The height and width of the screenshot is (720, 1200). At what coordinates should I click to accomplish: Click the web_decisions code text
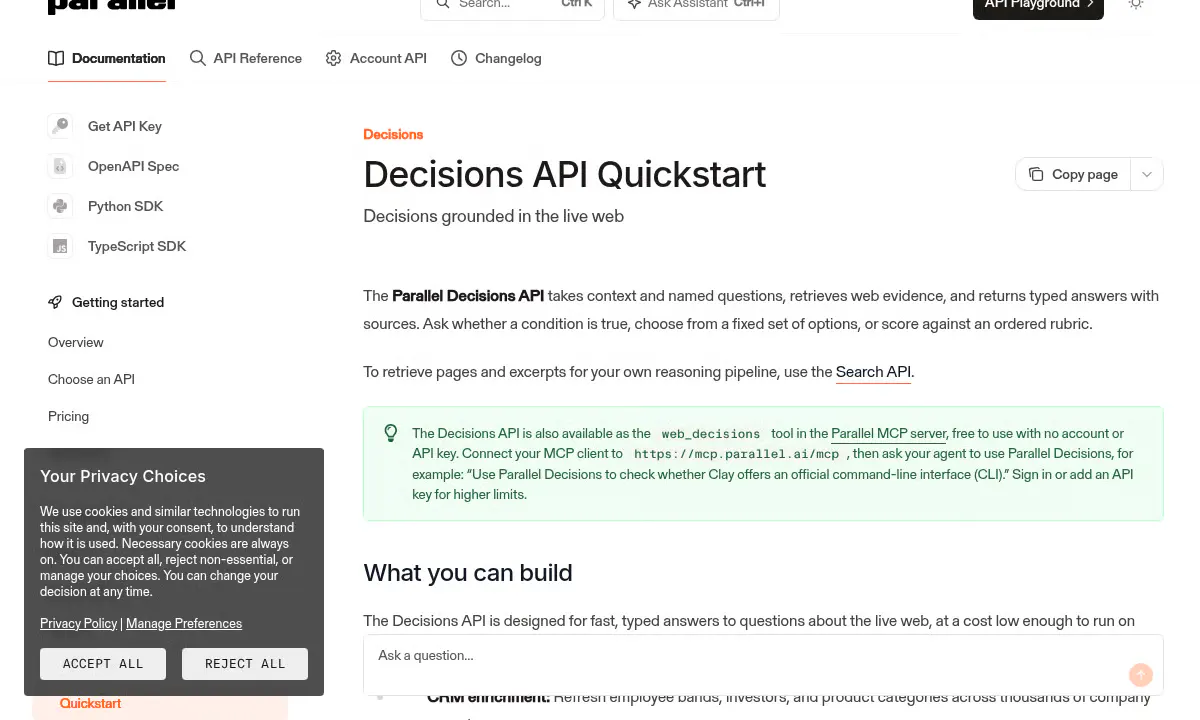[x=711, y=434]
